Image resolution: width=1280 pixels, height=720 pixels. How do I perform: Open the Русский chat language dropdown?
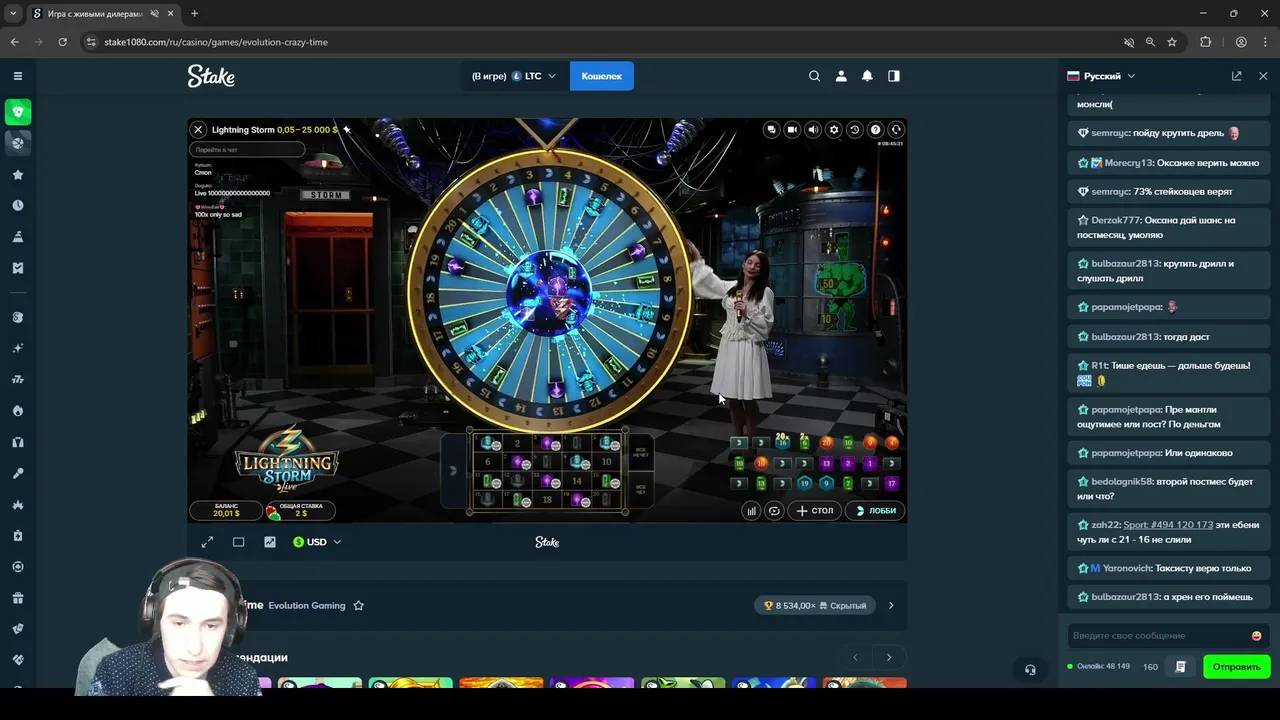[x=1101, y=76]
